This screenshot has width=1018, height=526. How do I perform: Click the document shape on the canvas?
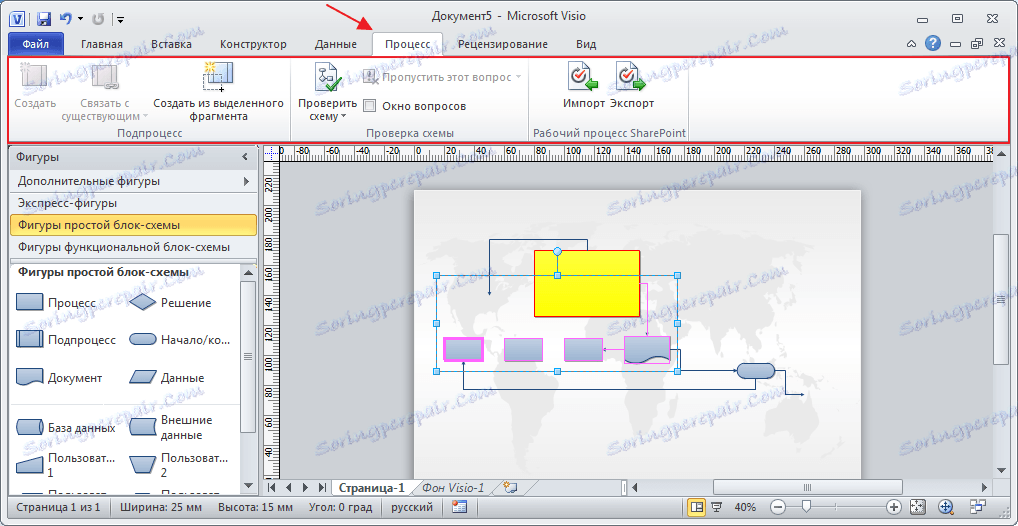647,349
